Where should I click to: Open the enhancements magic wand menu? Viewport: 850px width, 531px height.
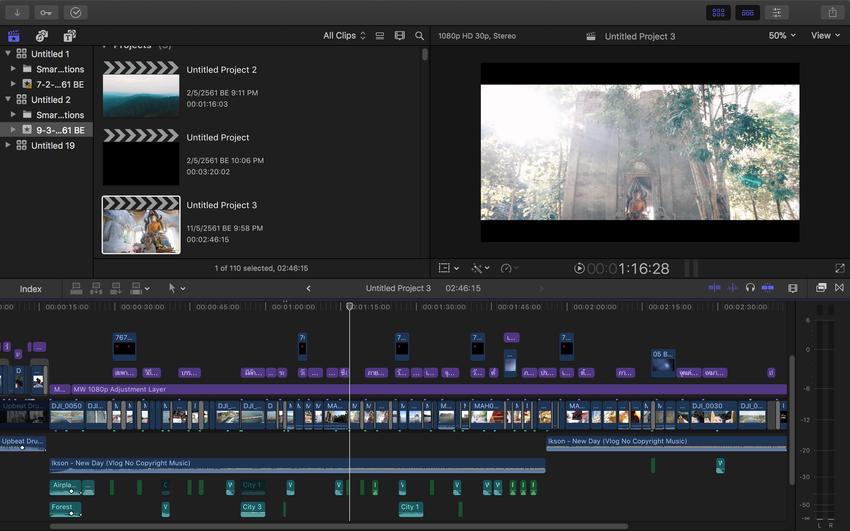[480, 268]
